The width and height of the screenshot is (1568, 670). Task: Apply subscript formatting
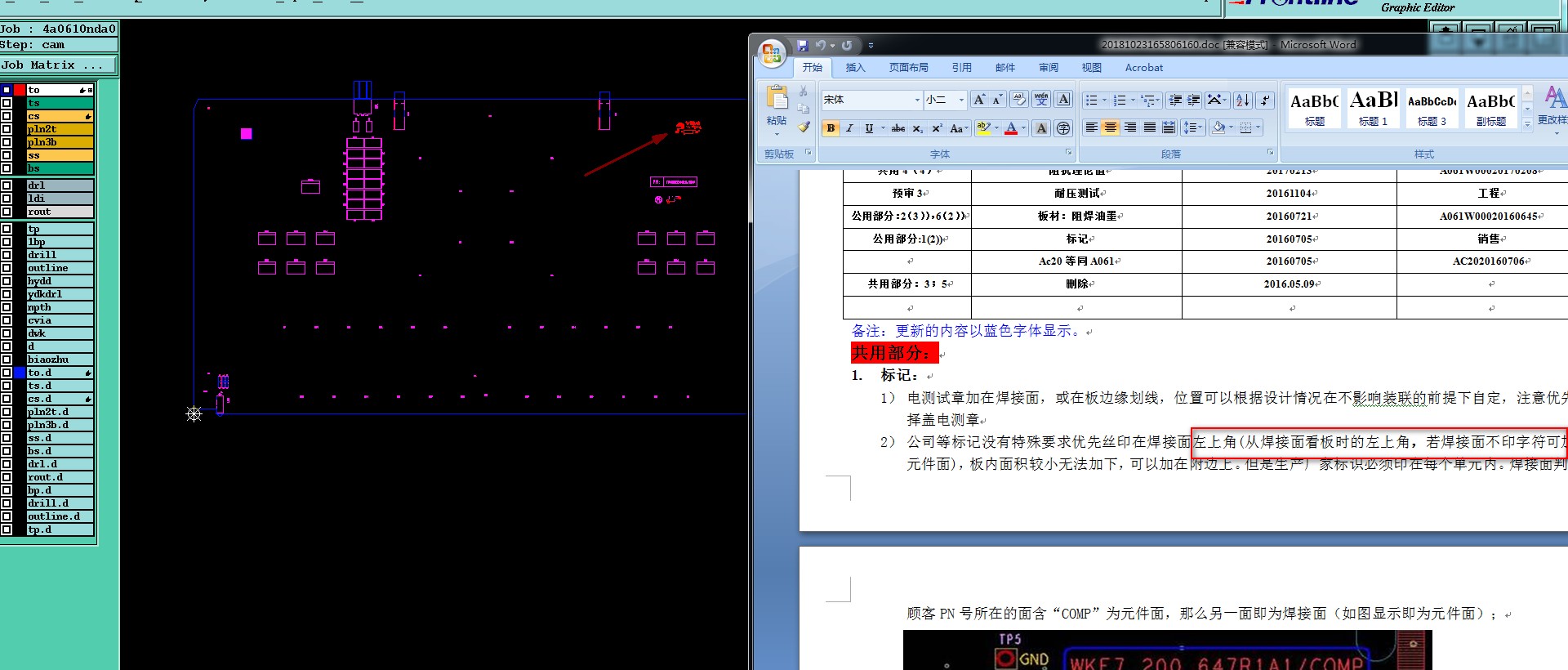point(918,128)
